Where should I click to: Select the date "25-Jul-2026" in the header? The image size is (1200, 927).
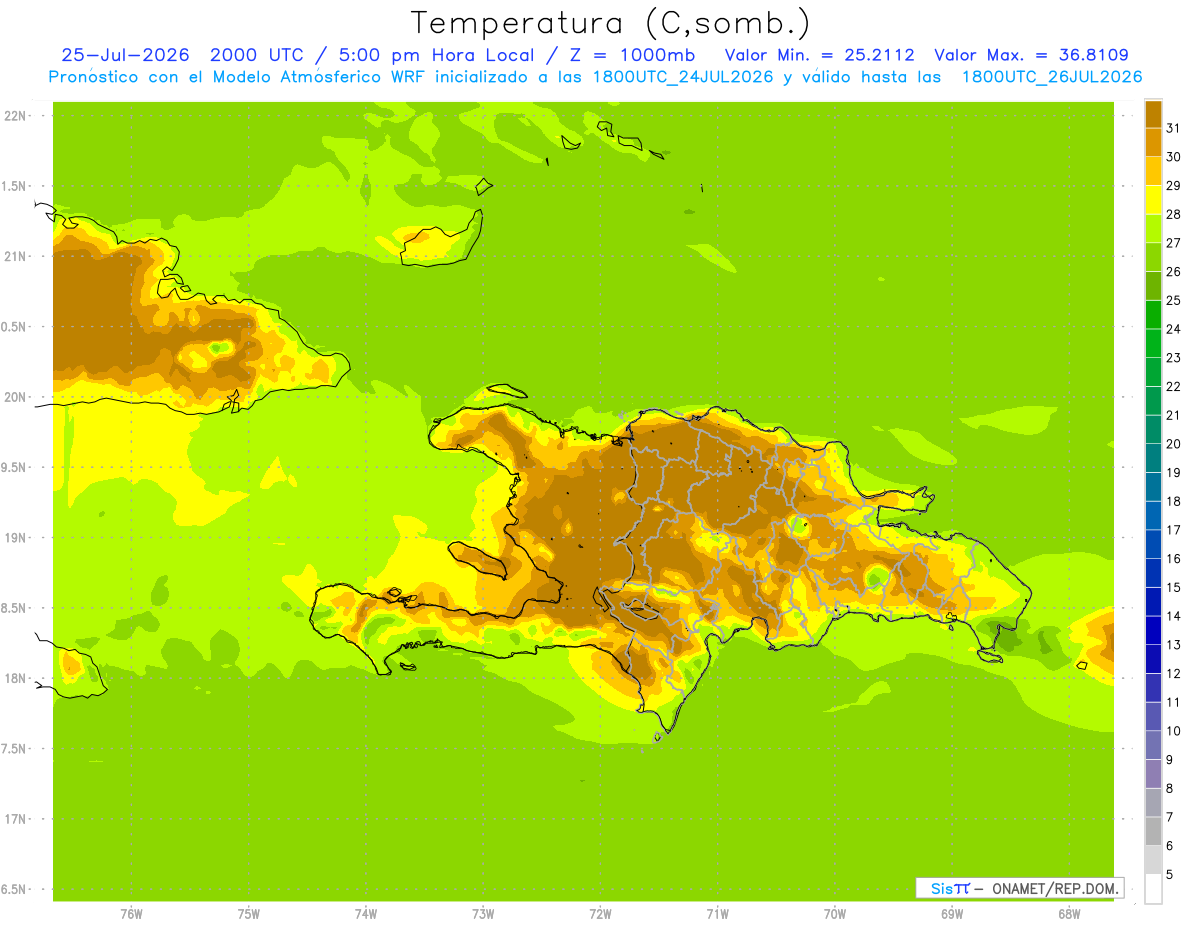pos(125,55)
